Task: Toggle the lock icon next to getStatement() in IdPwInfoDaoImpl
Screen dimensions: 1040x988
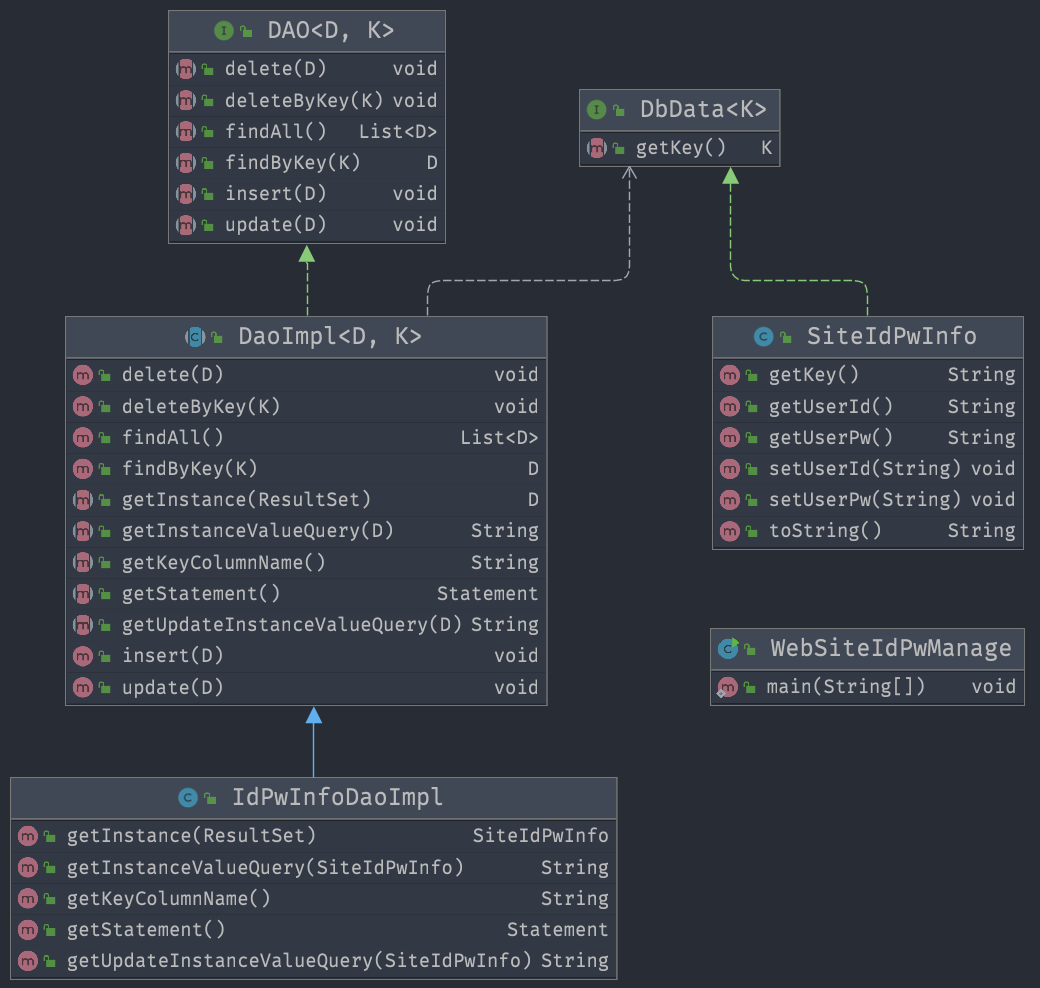Action: click(49, 930)
